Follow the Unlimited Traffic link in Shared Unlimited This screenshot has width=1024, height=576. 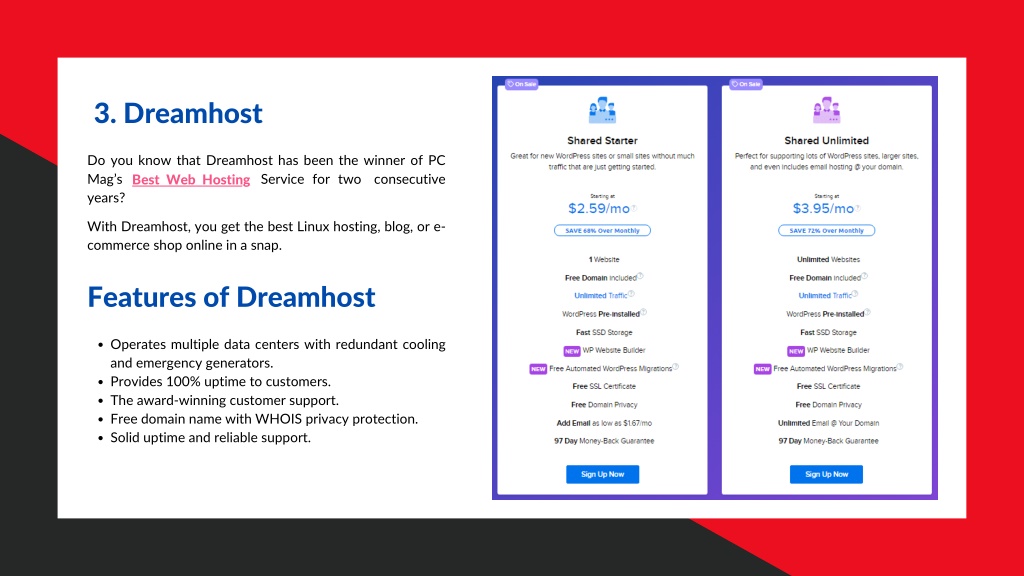click(824, 296)
